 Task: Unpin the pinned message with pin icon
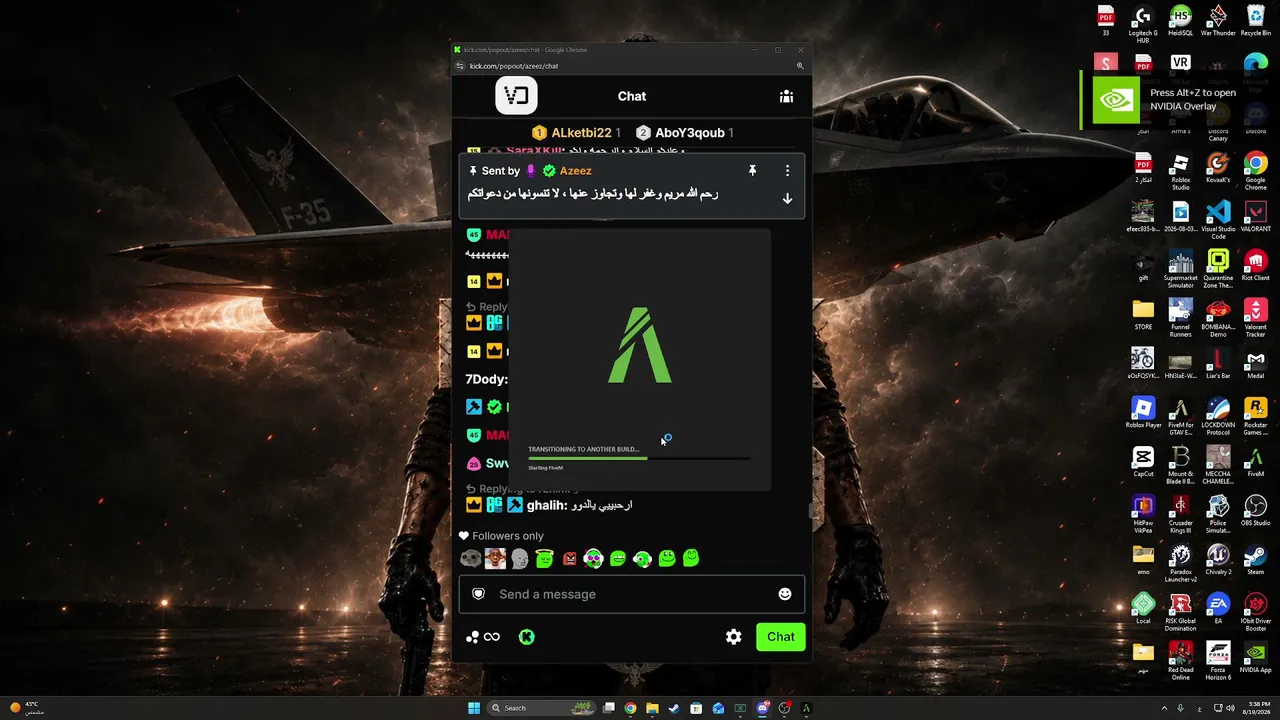click(x=753, y=171)
